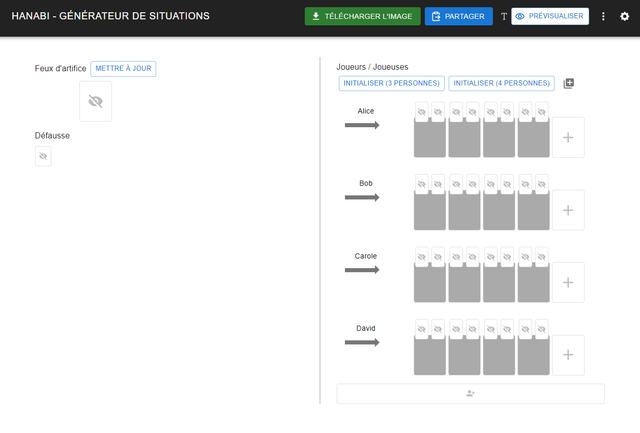
Task: Select Carole's third gray card
Action: [499, 284]
